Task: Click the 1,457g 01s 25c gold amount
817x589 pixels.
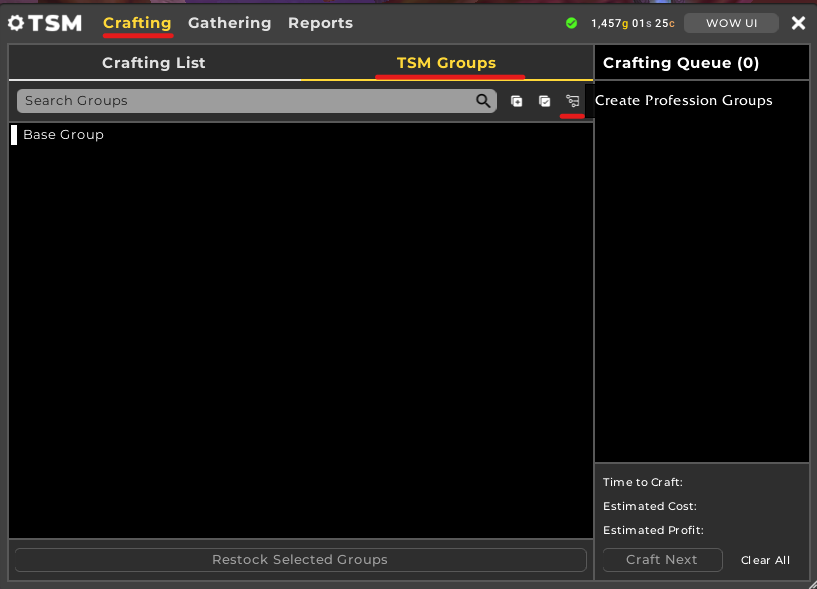Action: pos(633,23)
